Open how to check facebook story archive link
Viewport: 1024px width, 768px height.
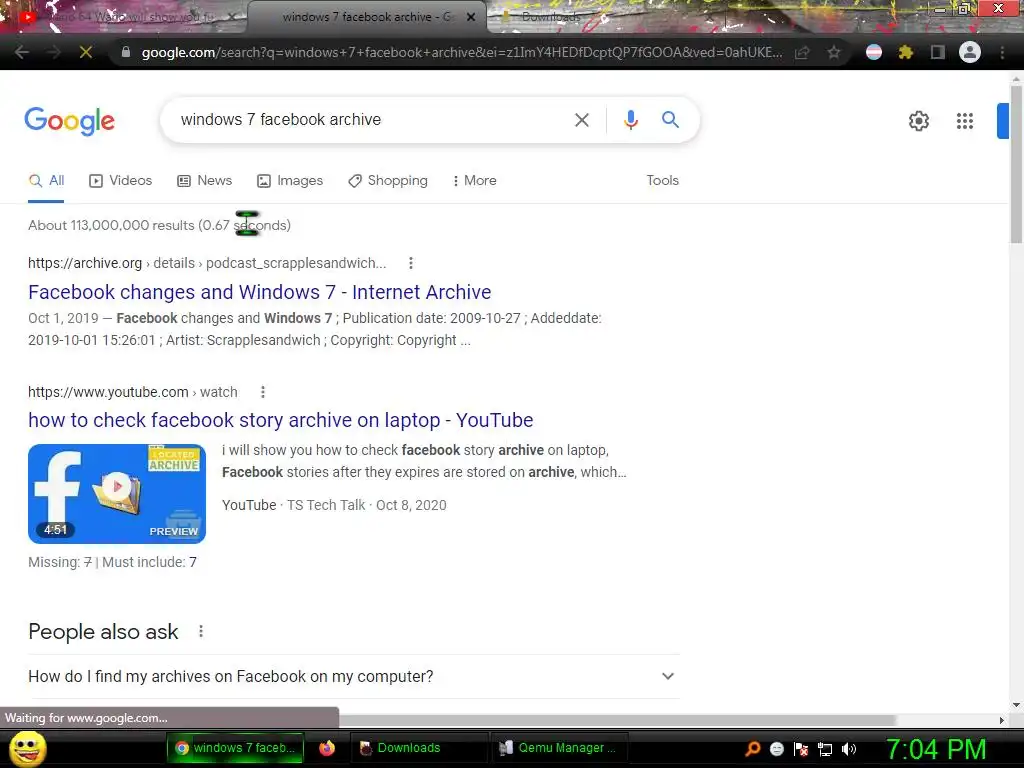point(280,420)
